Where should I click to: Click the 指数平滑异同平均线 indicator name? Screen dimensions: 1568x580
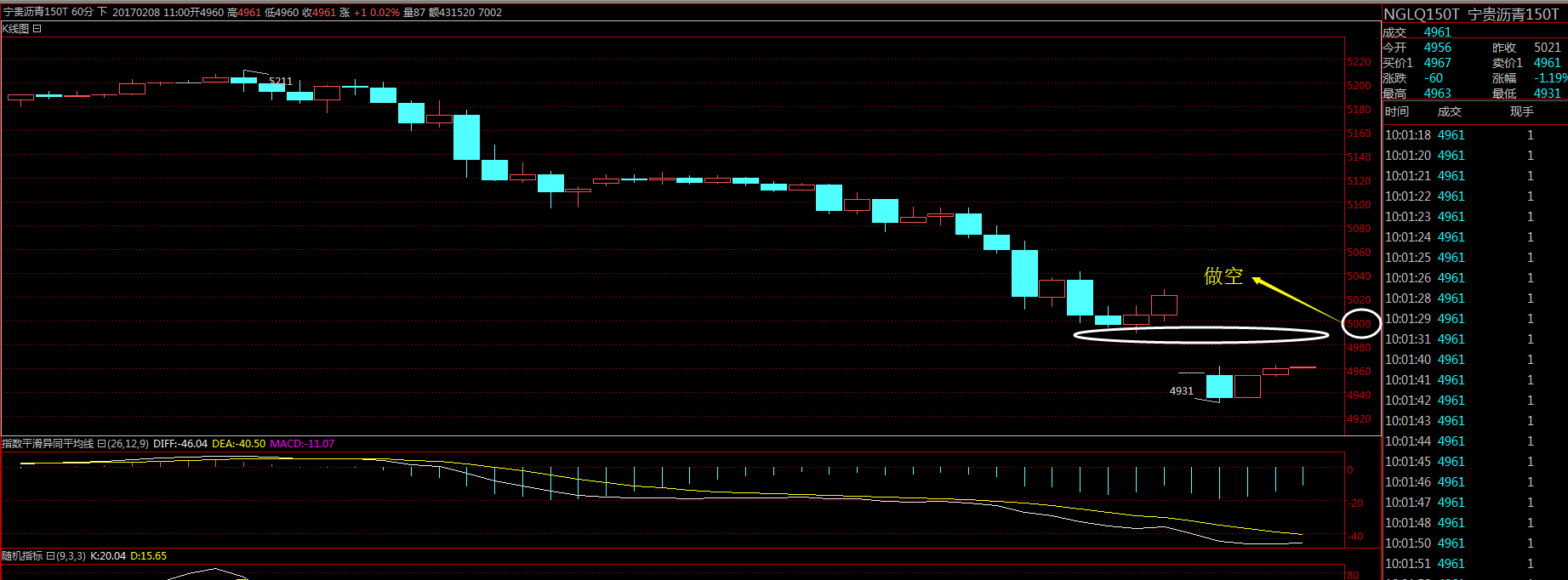48,444
